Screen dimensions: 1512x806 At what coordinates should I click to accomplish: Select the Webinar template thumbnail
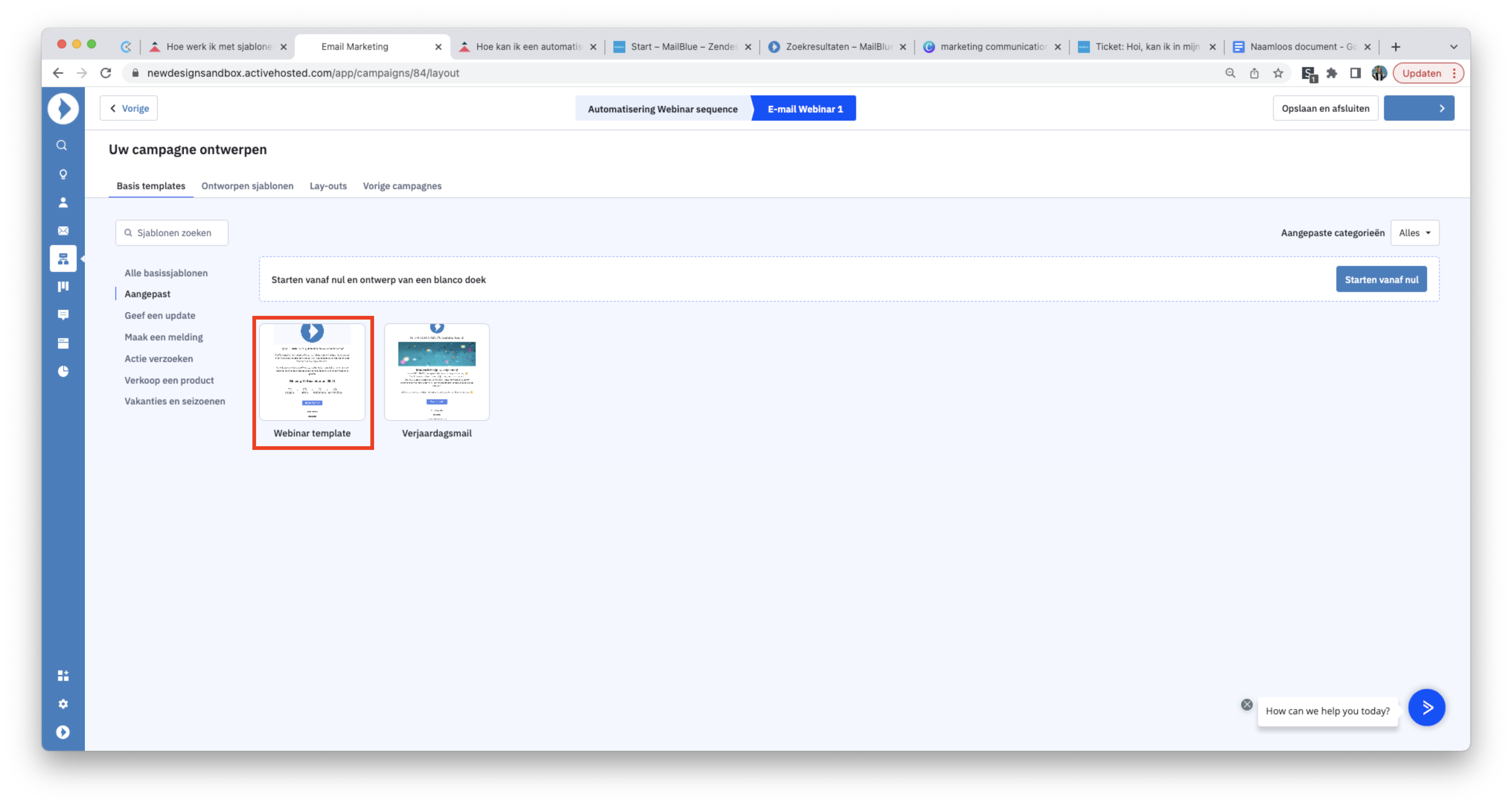click(x=312, y=371)
